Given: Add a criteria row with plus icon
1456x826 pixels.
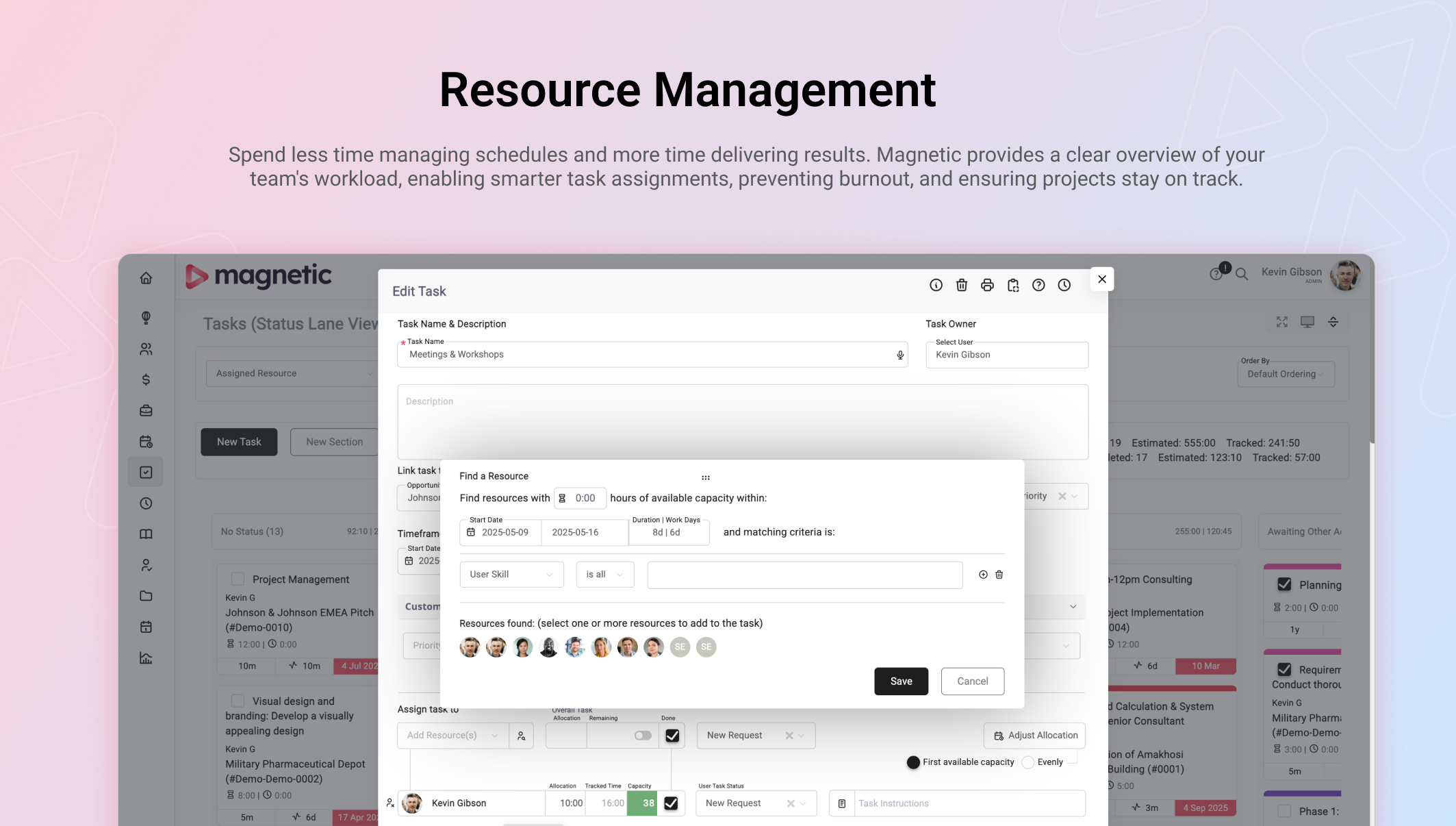Looking at the screenshot, I should pyautogui.click(x=983, y=575).
